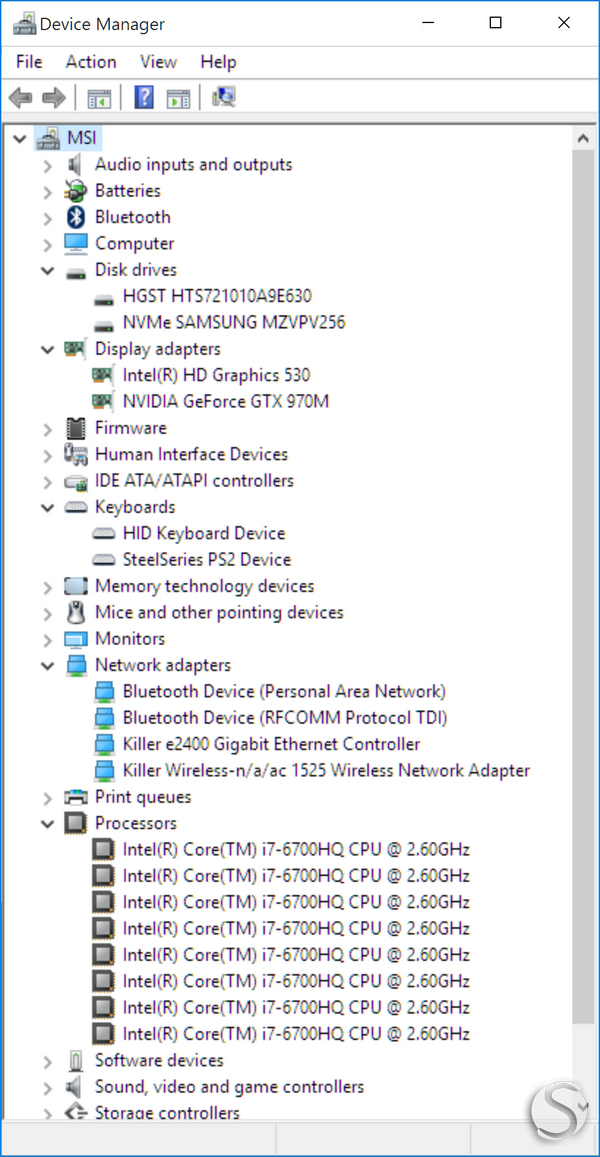This screenshot has height=1157, width=600.
Task: Select the Bluetooth category icon
Action: click(x=76, y=217)
